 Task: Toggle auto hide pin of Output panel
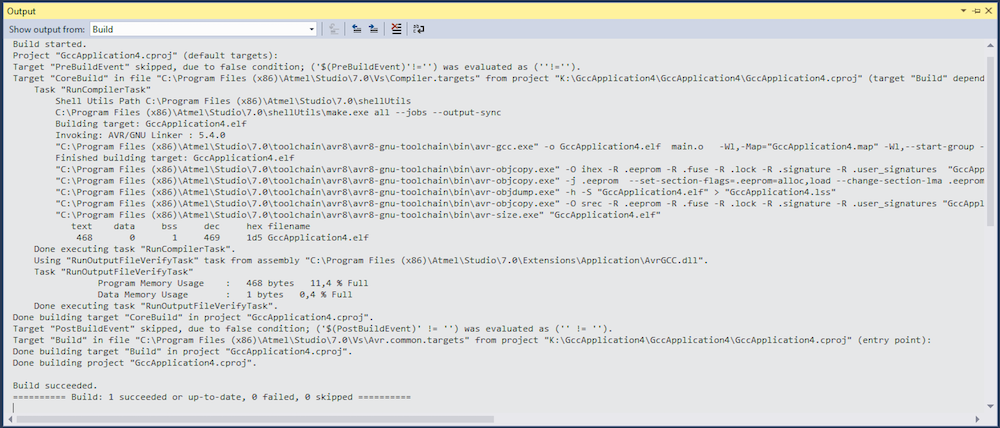[x=976, y=11]
